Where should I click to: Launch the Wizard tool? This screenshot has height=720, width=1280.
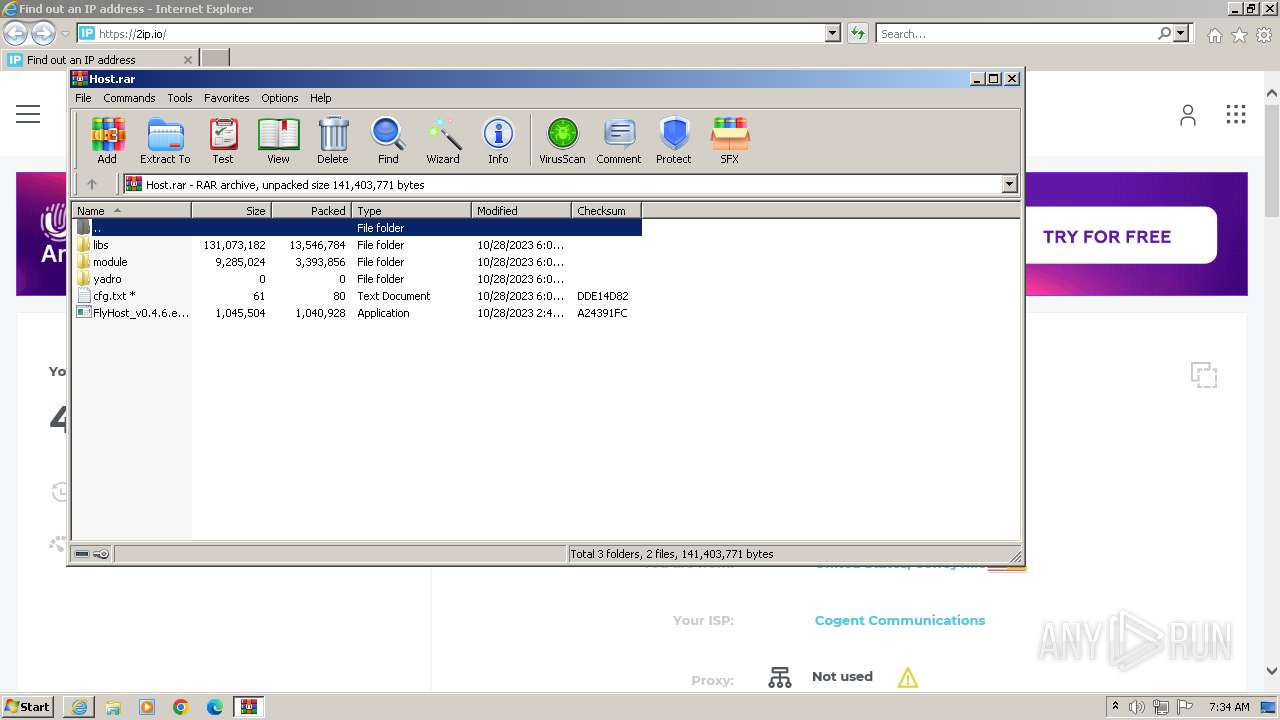(x=443, y=140)
